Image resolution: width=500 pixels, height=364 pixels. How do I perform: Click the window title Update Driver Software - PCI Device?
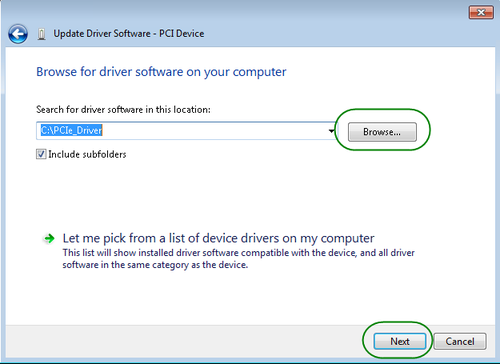coord(129,34)
